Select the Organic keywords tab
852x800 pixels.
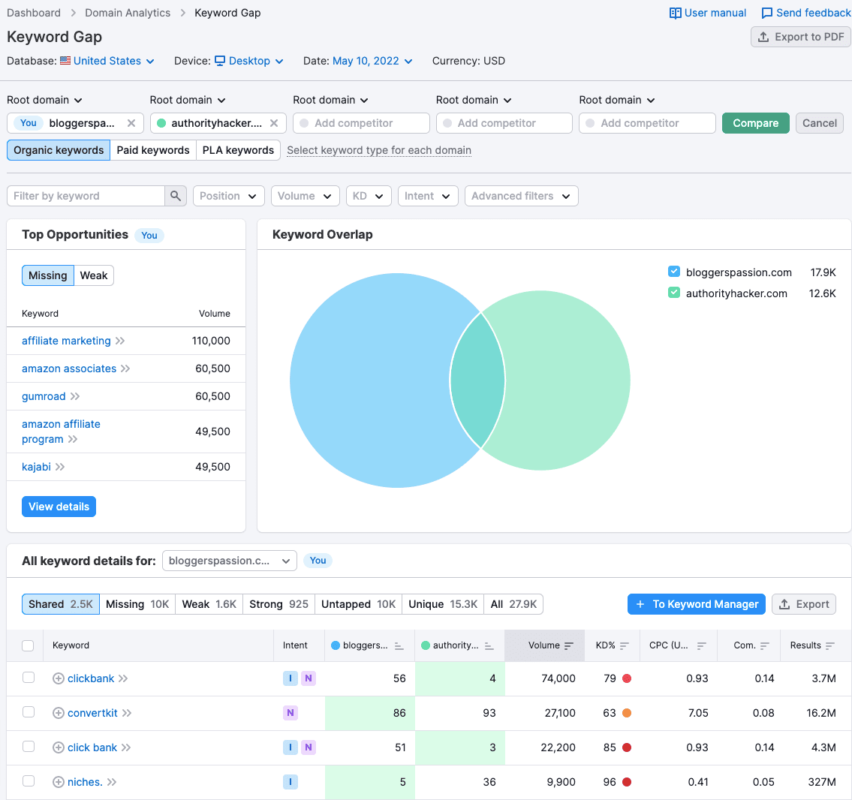59,150
